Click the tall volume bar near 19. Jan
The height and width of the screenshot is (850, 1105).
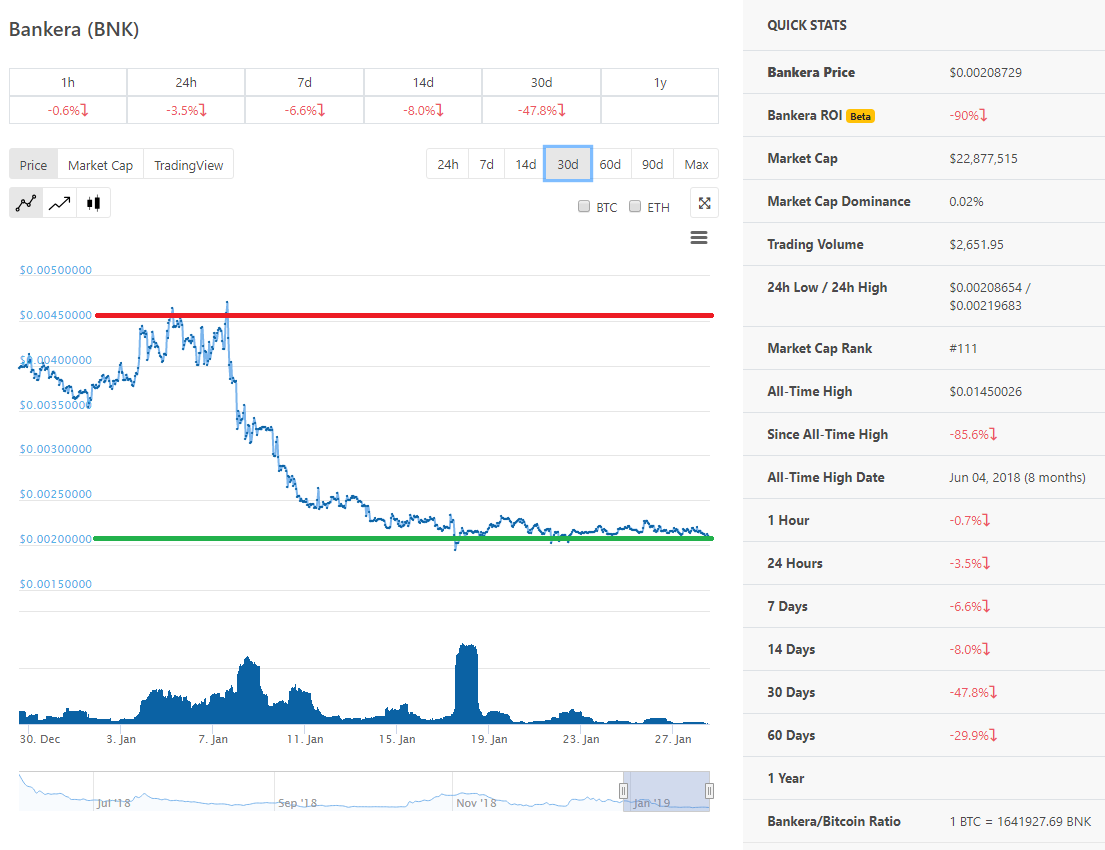(467, 684)
